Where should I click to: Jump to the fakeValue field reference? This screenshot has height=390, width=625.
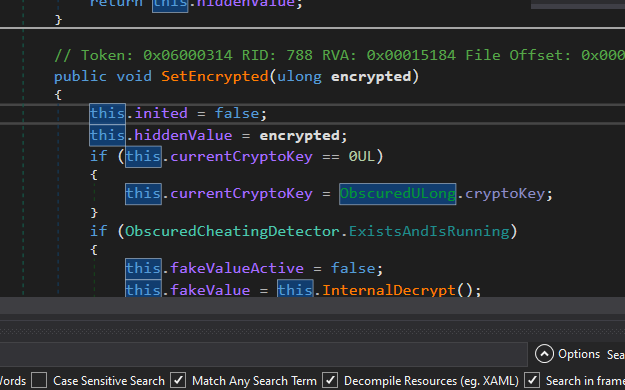click(x=210, y=290)
